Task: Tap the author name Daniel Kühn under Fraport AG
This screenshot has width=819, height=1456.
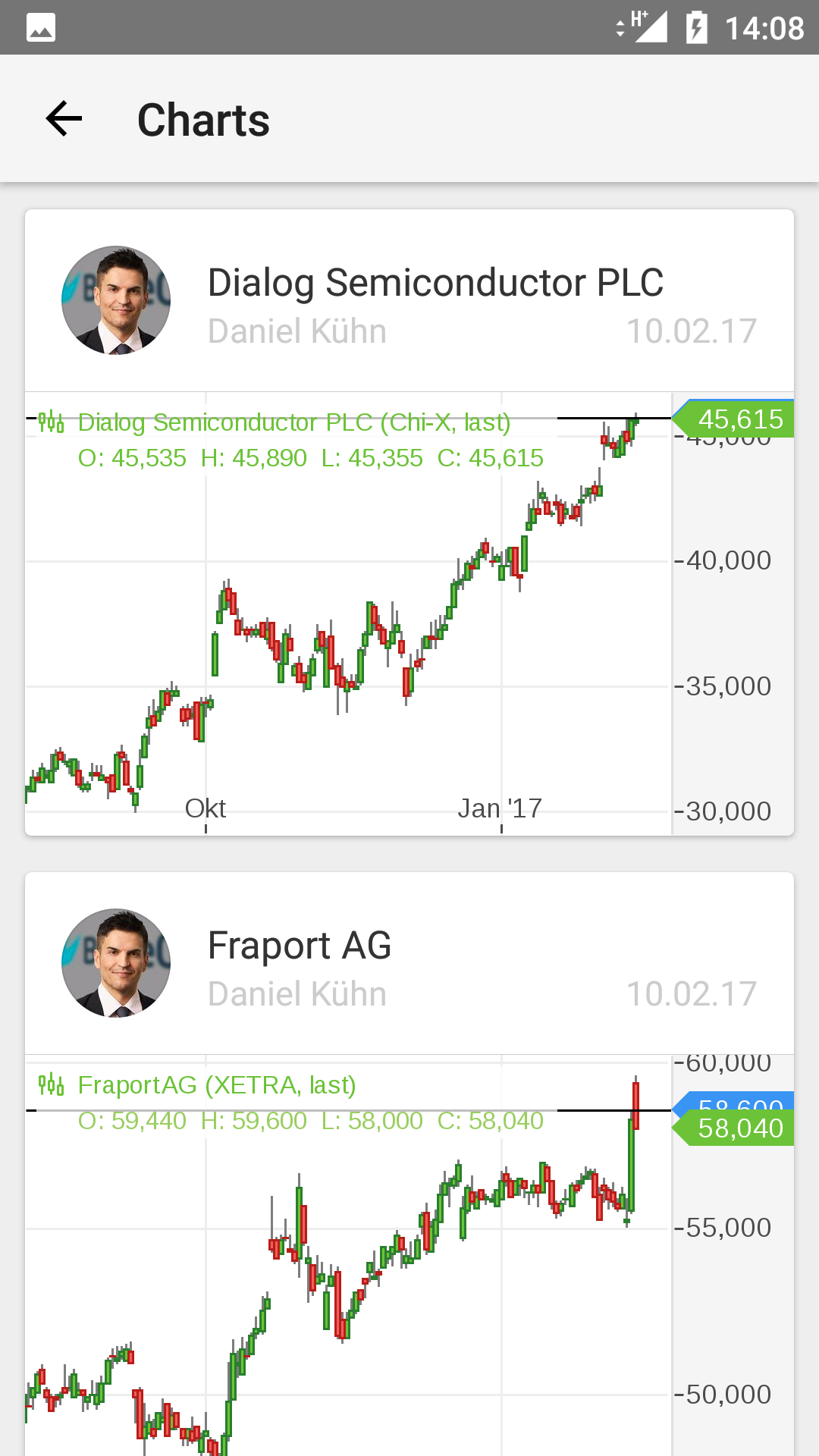Action: [297, 994]
